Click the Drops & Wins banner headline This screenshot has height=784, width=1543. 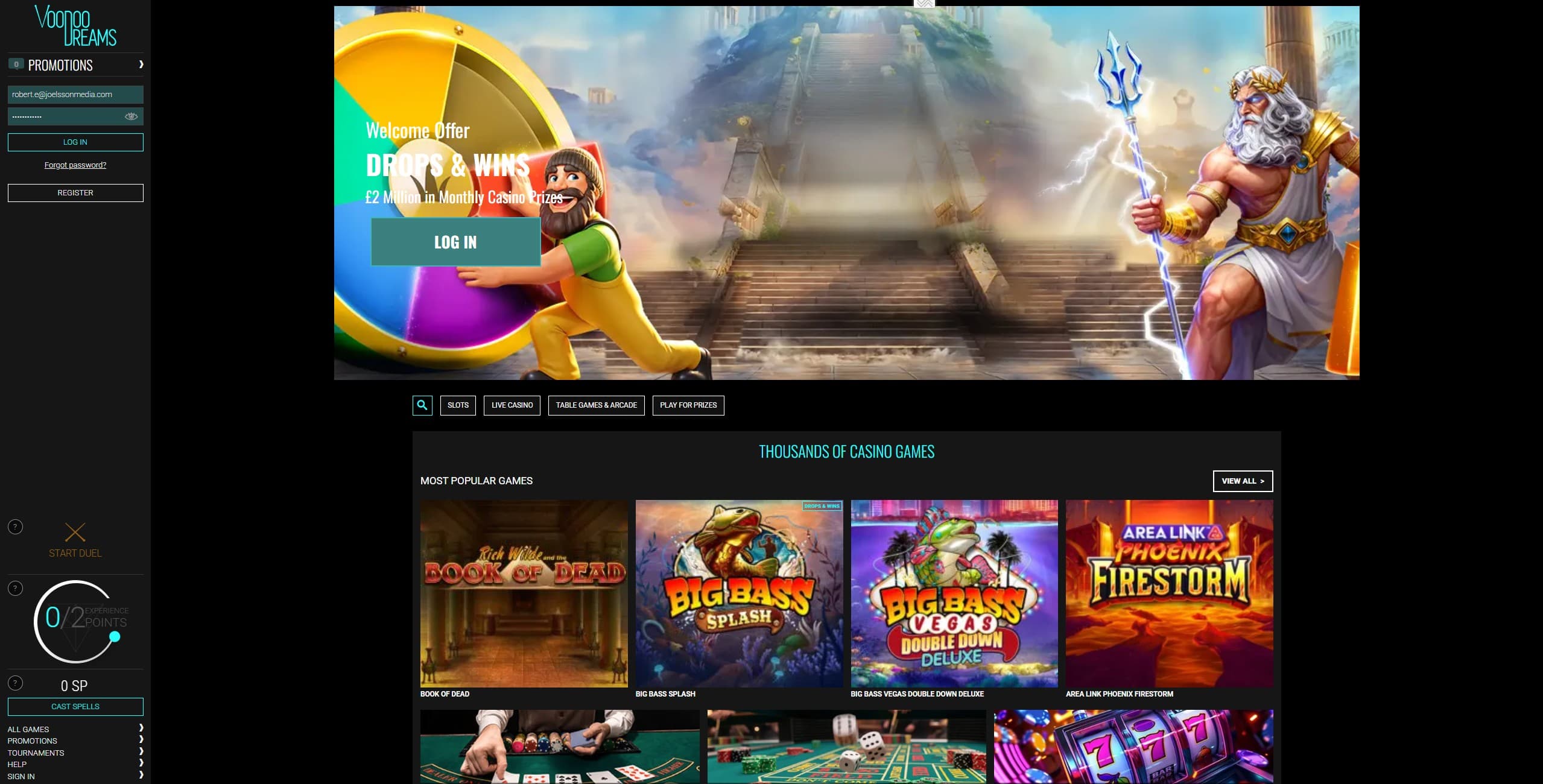[x=448, y=165]
